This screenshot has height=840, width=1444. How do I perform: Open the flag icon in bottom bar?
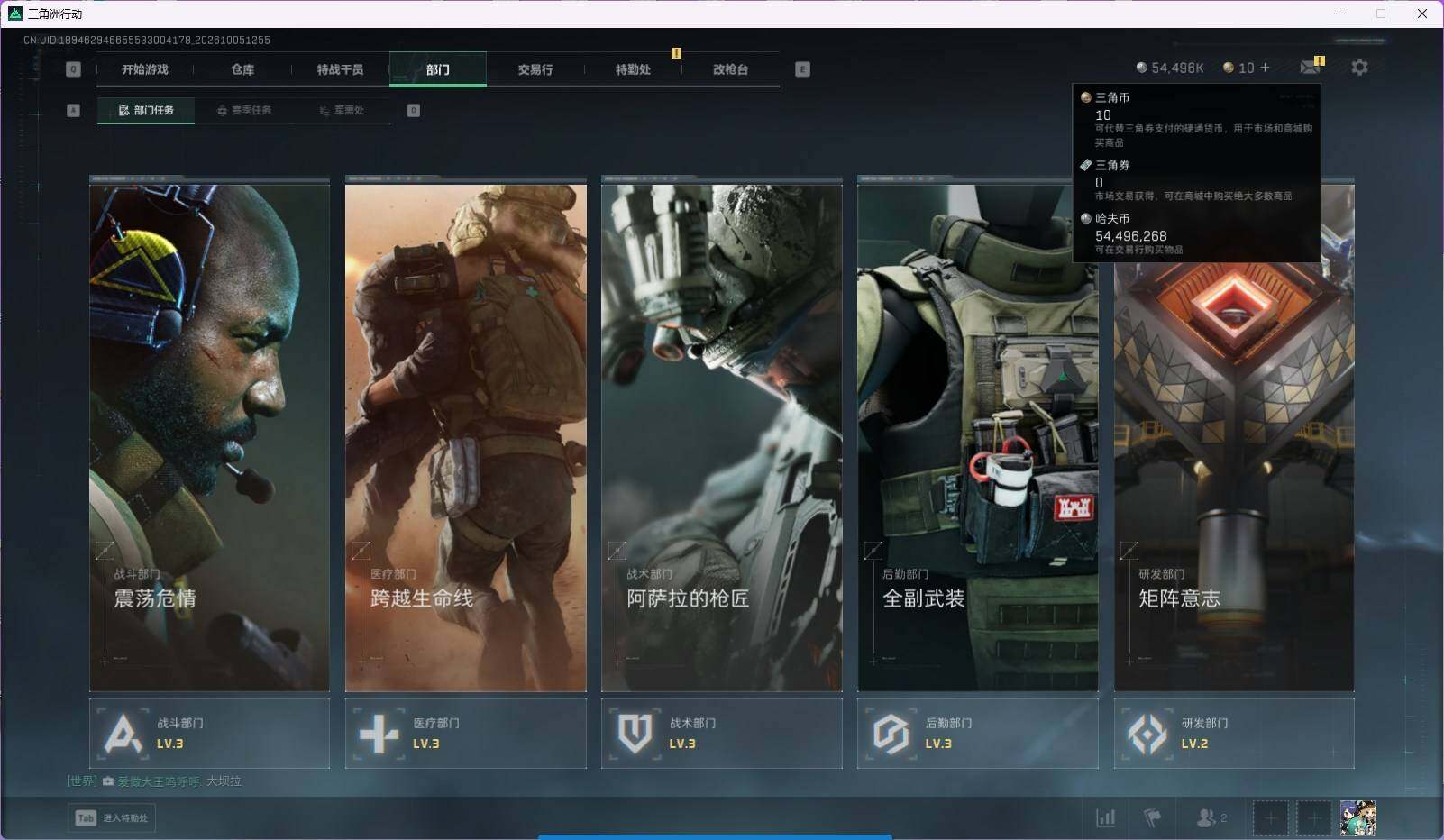[1152, 817]
